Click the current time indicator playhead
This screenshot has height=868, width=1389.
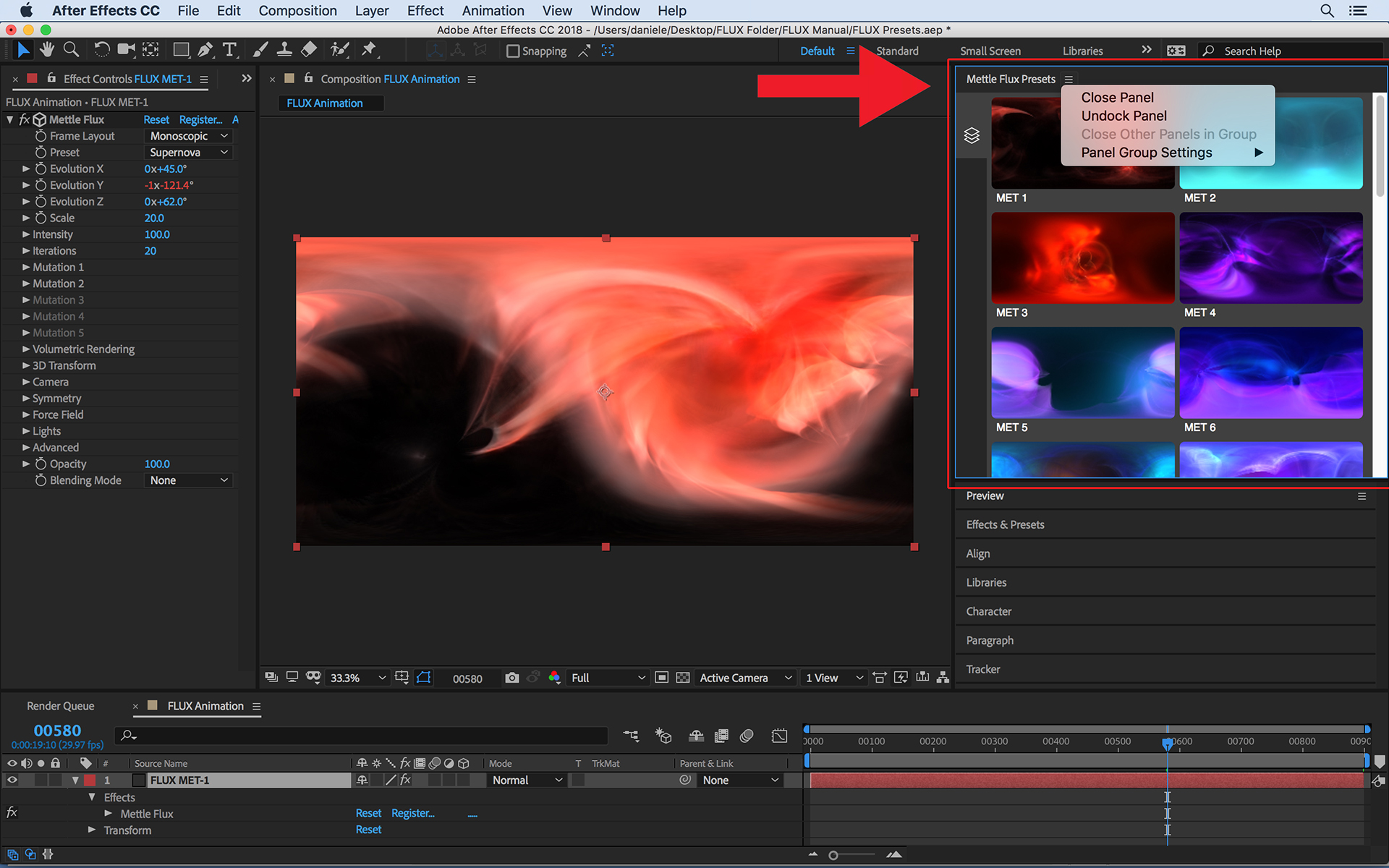(1167, 743)
